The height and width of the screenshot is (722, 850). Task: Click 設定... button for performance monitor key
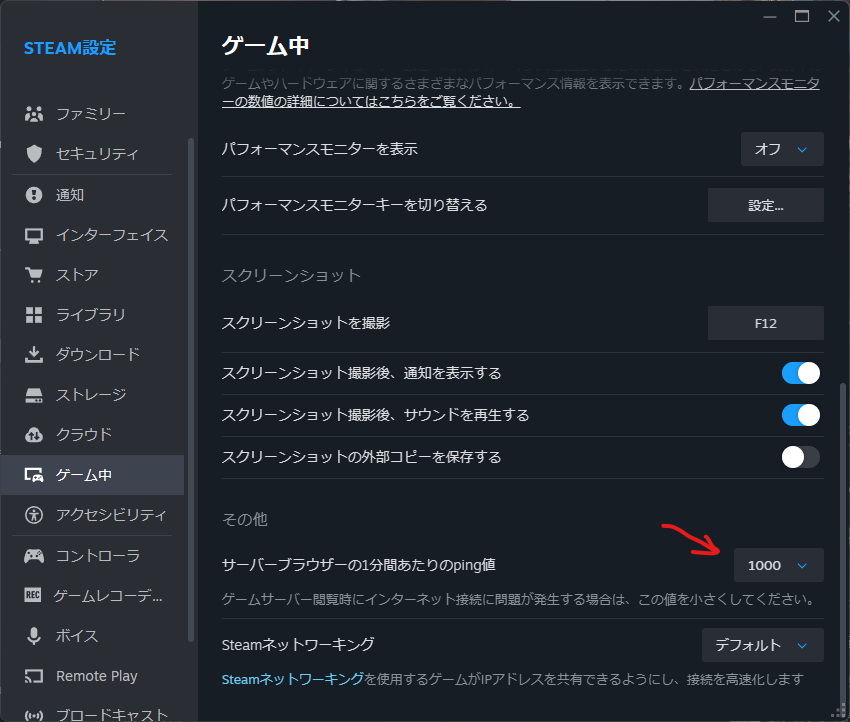765,205
